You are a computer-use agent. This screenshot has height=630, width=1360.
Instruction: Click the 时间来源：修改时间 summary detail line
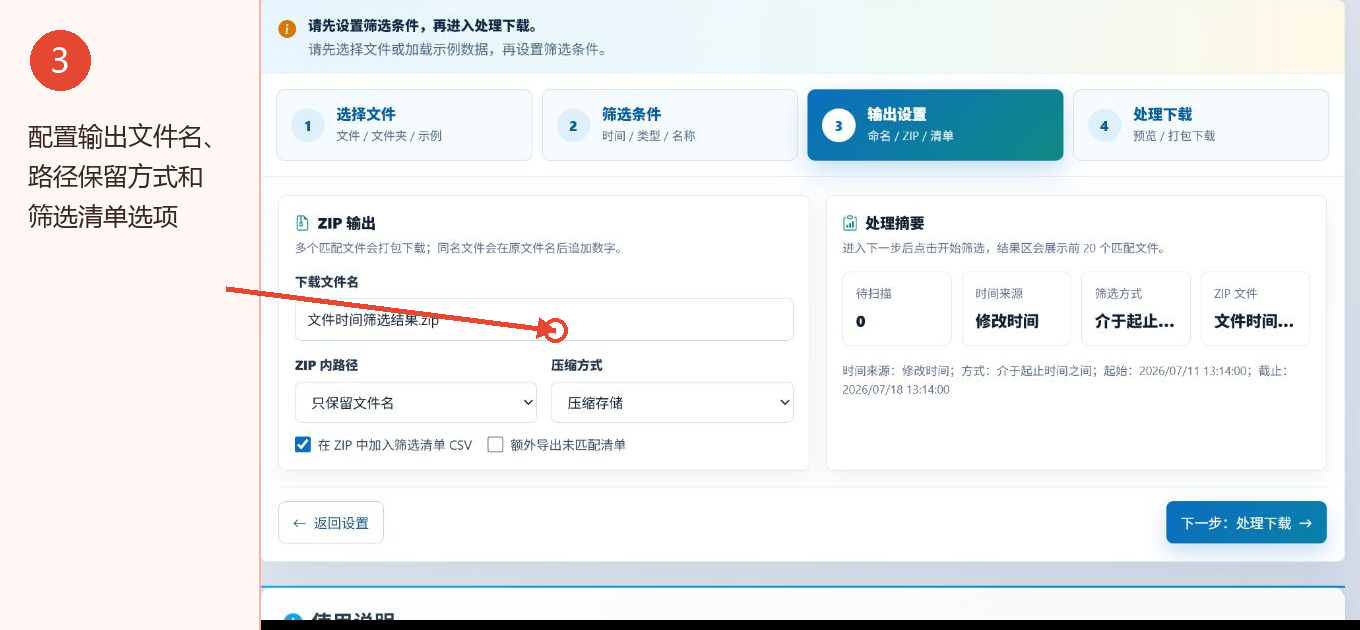pyautogui.click(x=1065, y=380)
